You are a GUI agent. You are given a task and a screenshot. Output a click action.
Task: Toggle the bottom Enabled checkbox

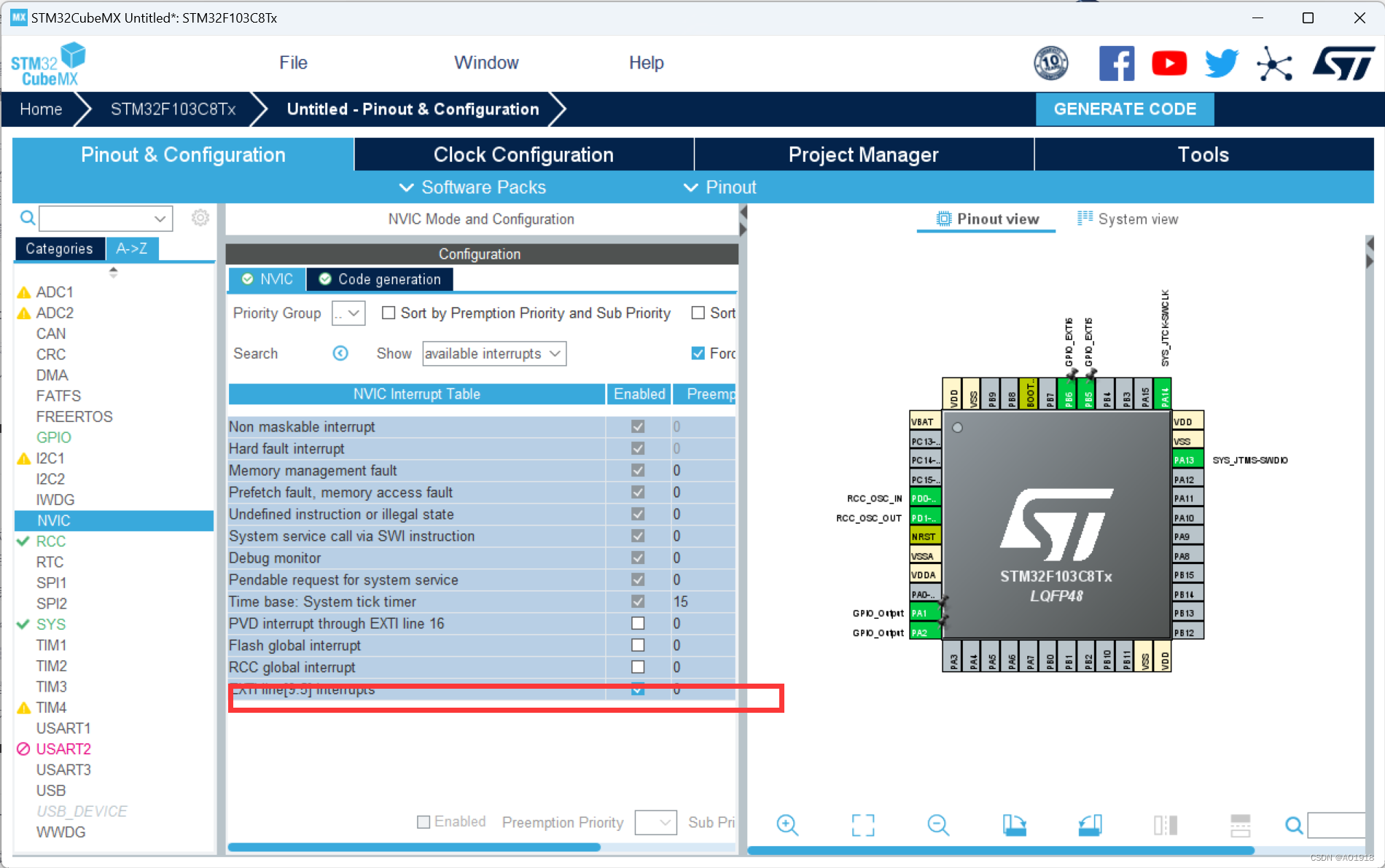tap(424, 822)
